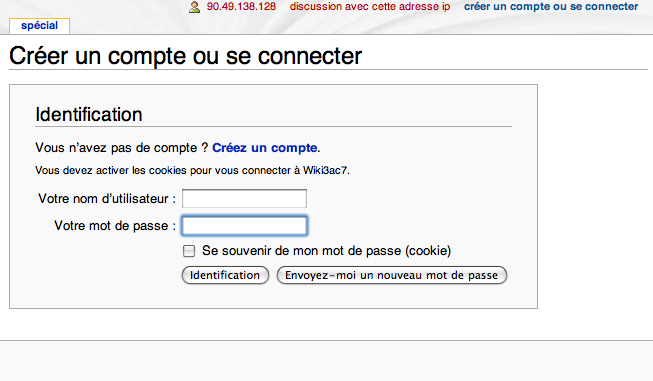Click the cookies notice mentioning Wiki3ac7

[192, 170]
